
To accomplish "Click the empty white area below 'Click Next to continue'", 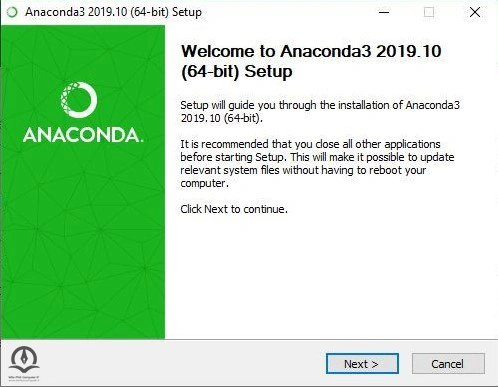I will [330, 277].
